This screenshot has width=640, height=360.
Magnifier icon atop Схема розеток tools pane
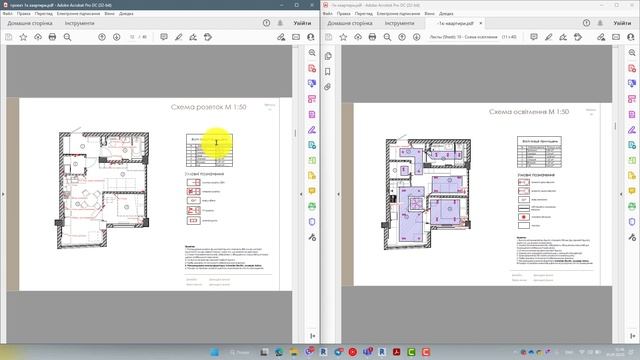tap(312, 53)
